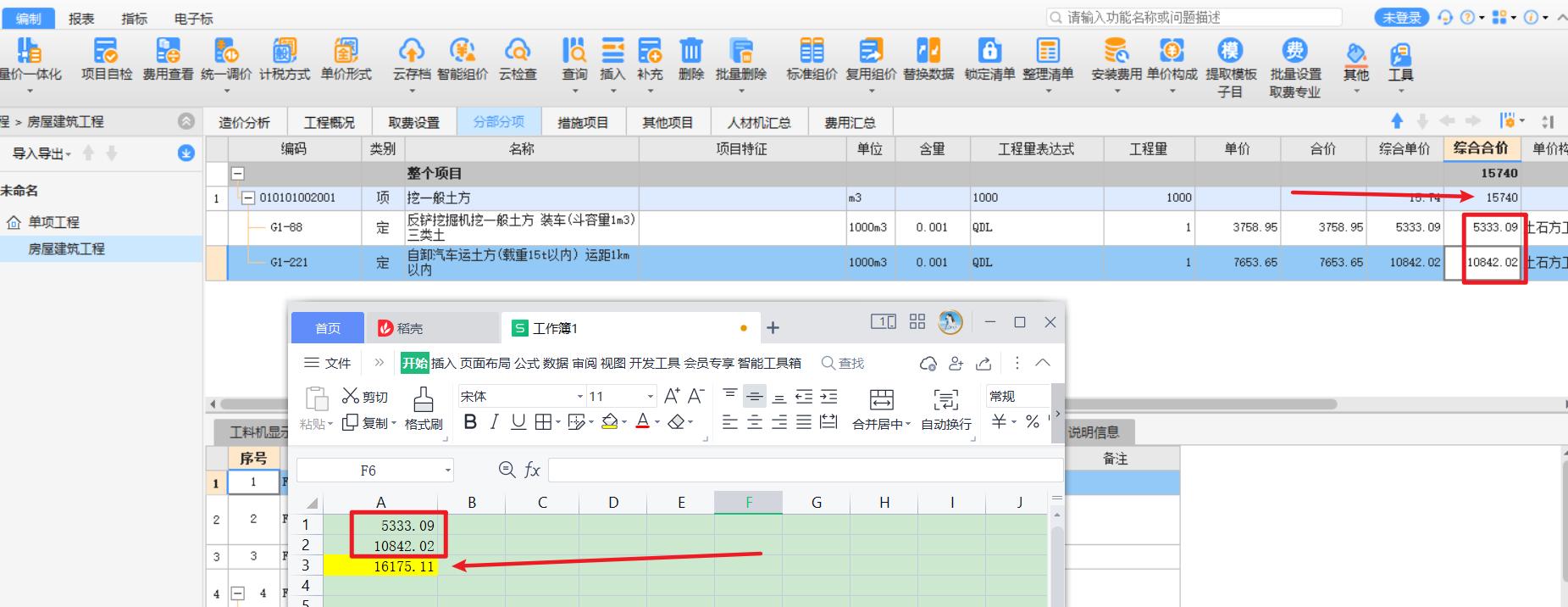Open 页面布局 menu in WPS ribbon
1568x607 pixels.
tap(485, 363)
